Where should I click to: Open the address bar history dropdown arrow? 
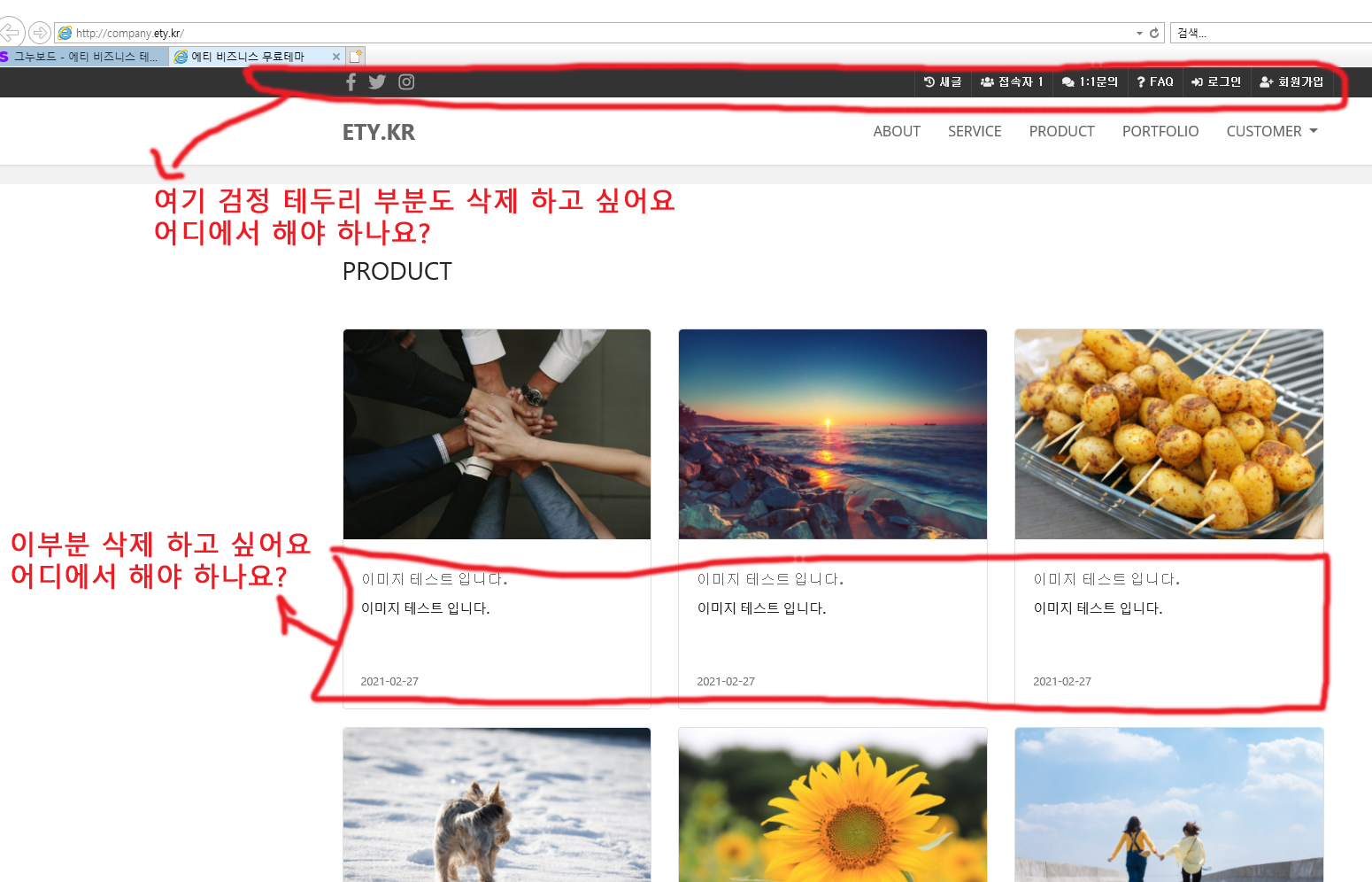click(x=1139, y=33)
